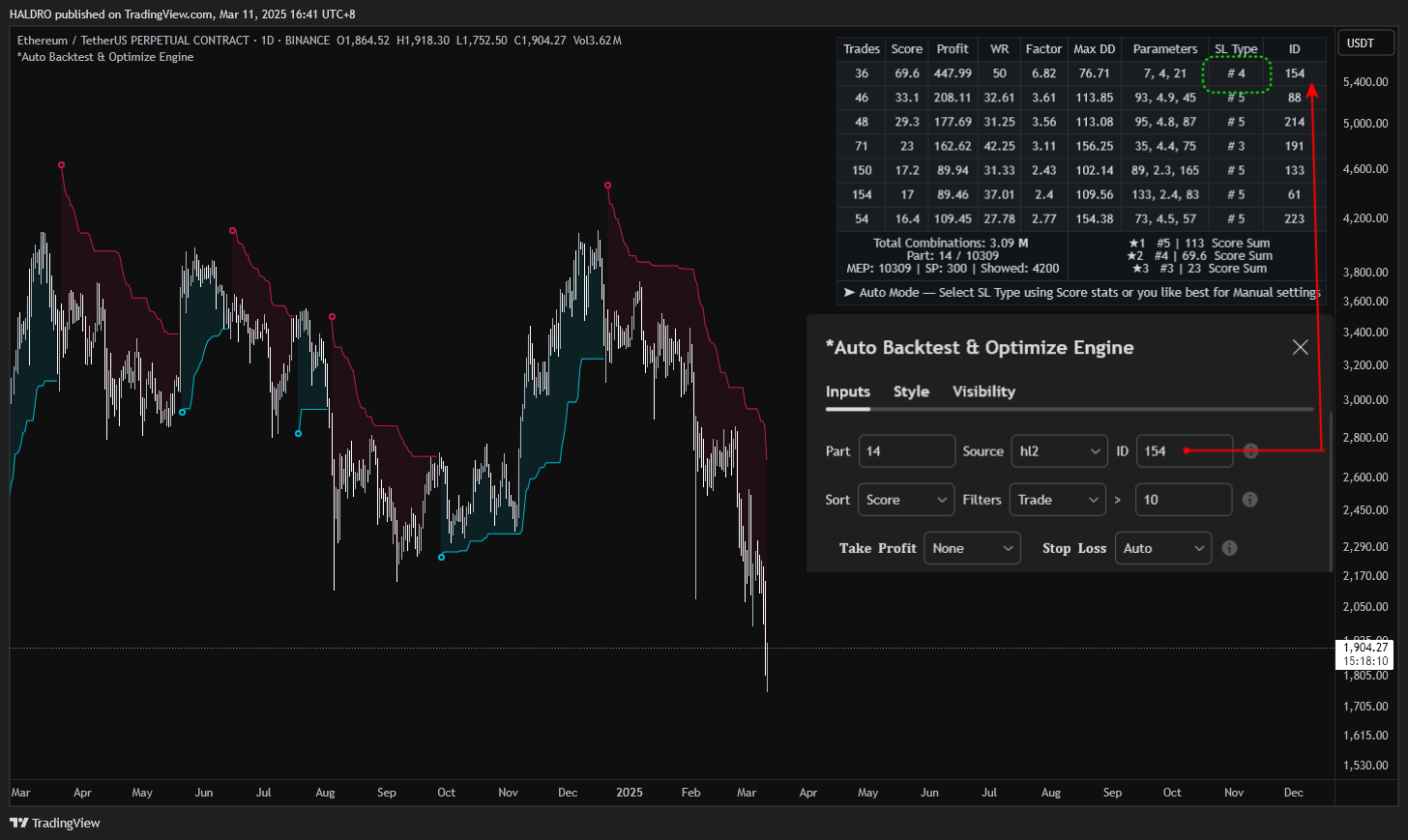This screenshot has height=840, width=1408.
Task: Click the Max DD column header
Action: coord(1095,49)
